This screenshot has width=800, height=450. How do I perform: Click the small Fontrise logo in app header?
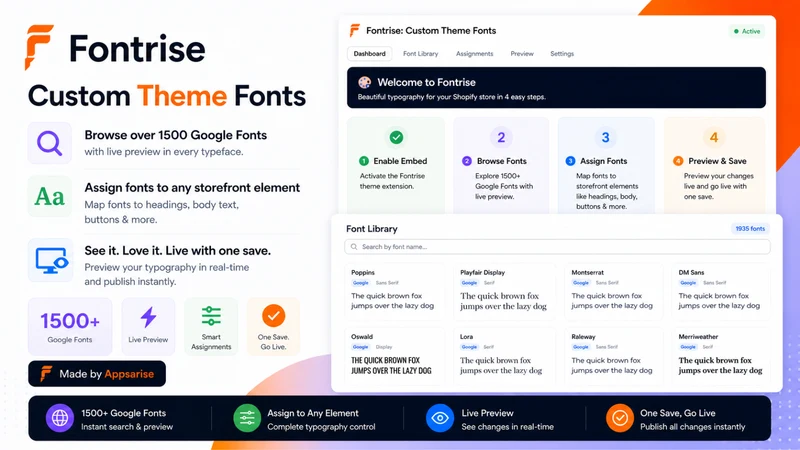coord(355,31)
